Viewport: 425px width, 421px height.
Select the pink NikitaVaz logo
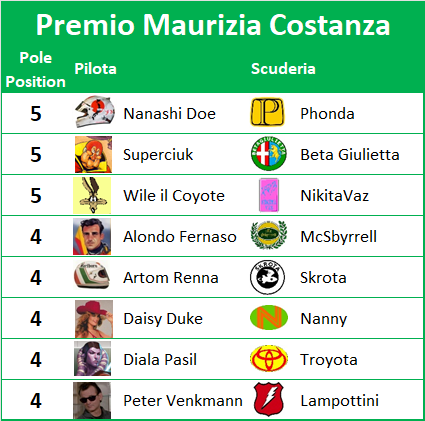click(269, 195)
